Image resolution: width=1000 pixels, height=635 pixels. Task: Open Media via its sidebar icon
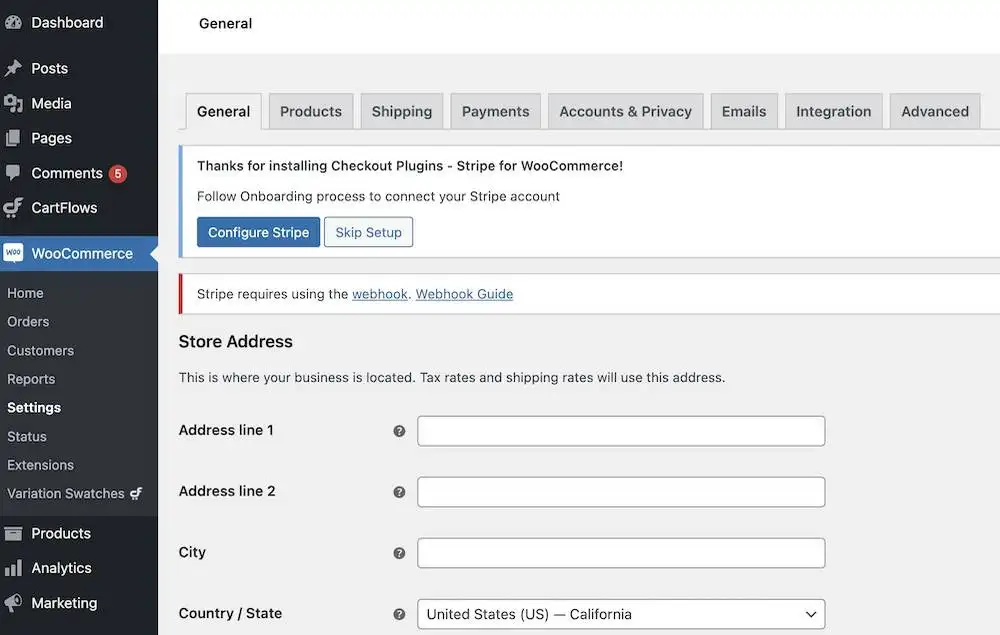[13, 103]
